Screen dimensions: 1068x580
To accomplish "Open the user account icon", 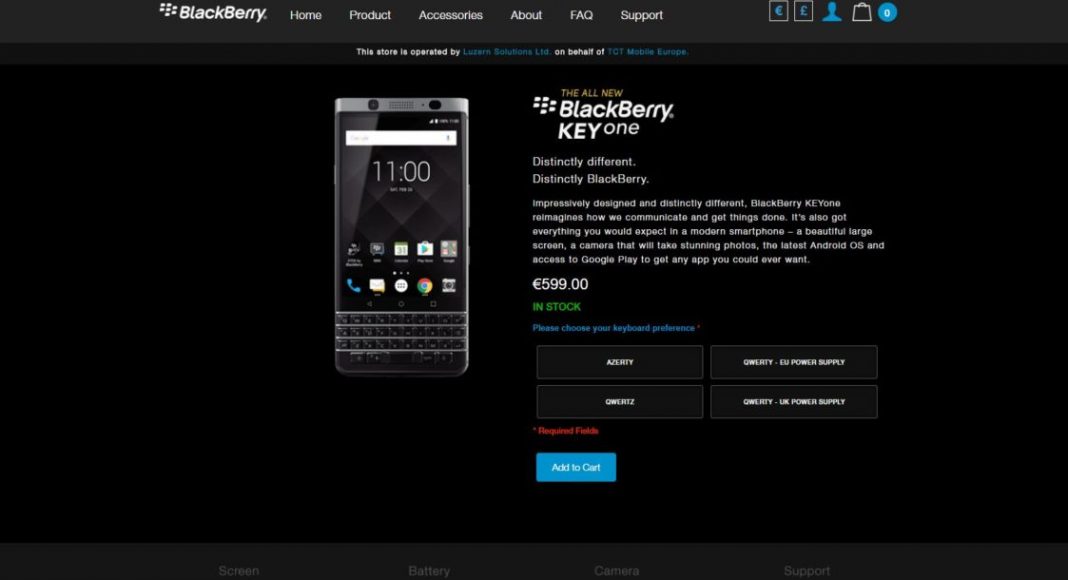I will [832, 12].
